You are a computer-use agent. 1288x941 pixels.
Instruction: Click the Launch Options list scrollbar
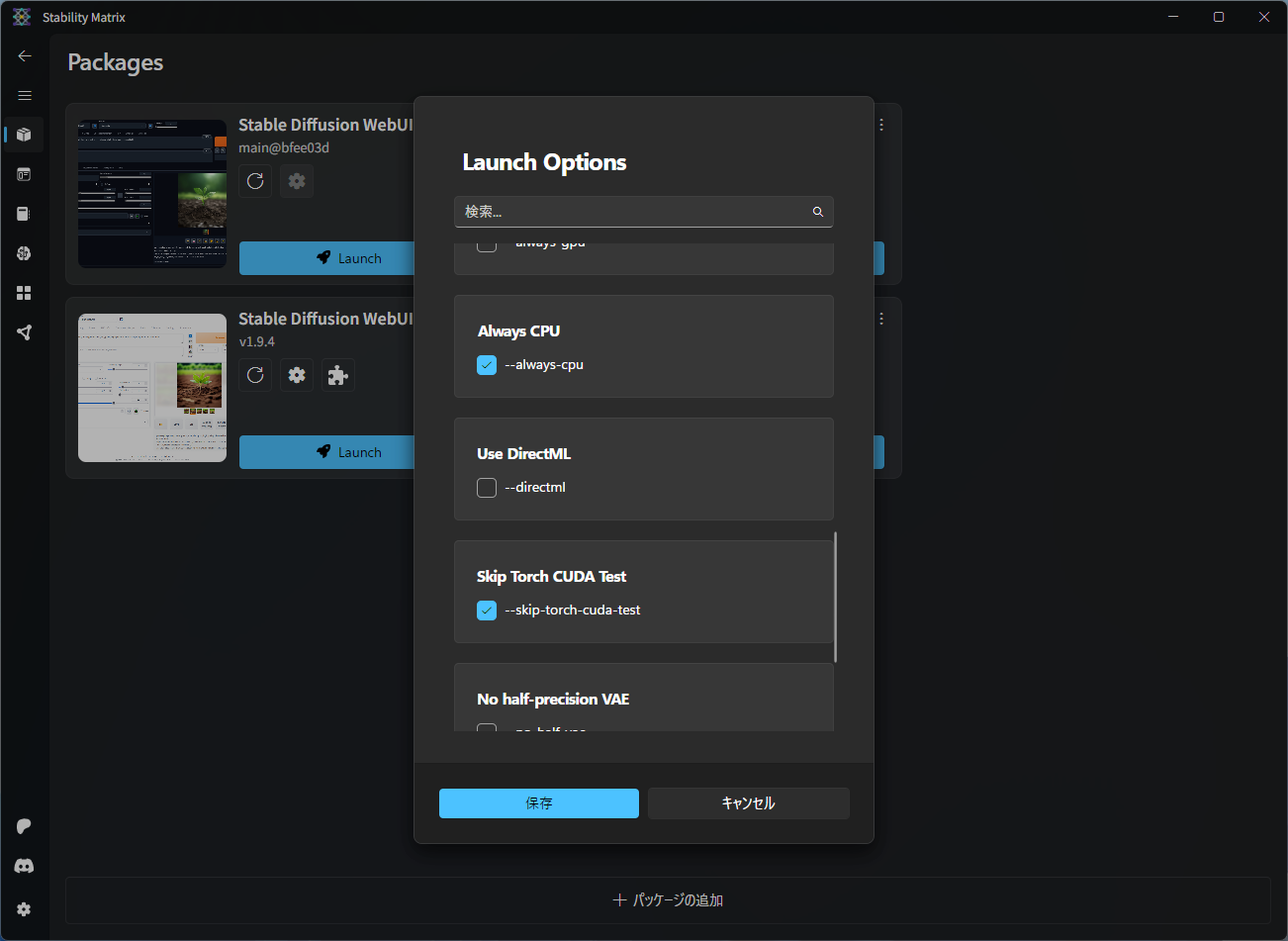(x=836, y=597)
